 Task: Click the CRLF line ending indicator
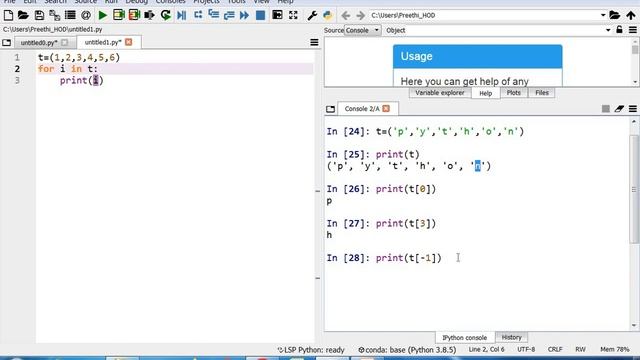555,349
